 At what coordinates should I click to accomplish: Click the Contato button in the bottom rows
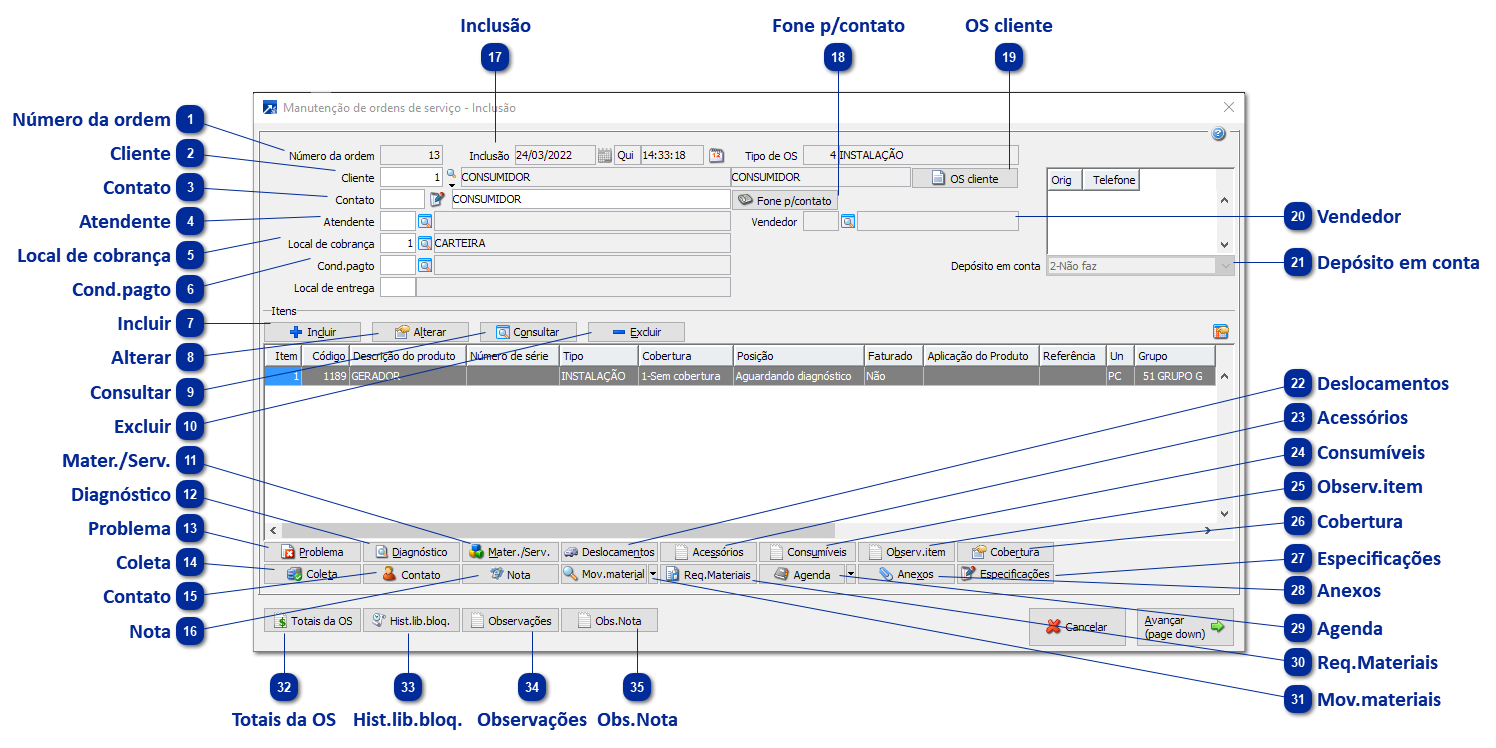[x=411, y=575]
